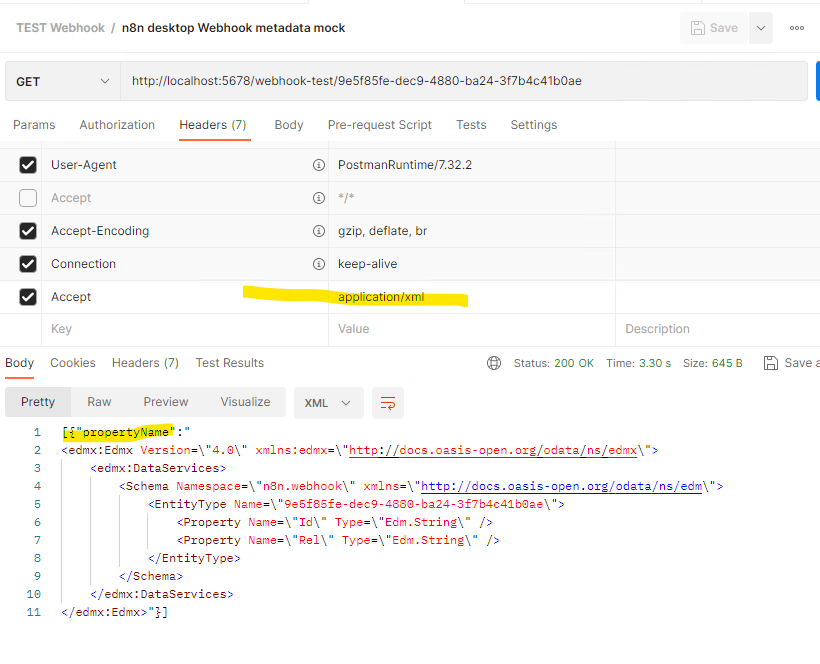This screenshot has width=820, height=664.
Task: Switch response view to Raw
Action: point(98,402)
